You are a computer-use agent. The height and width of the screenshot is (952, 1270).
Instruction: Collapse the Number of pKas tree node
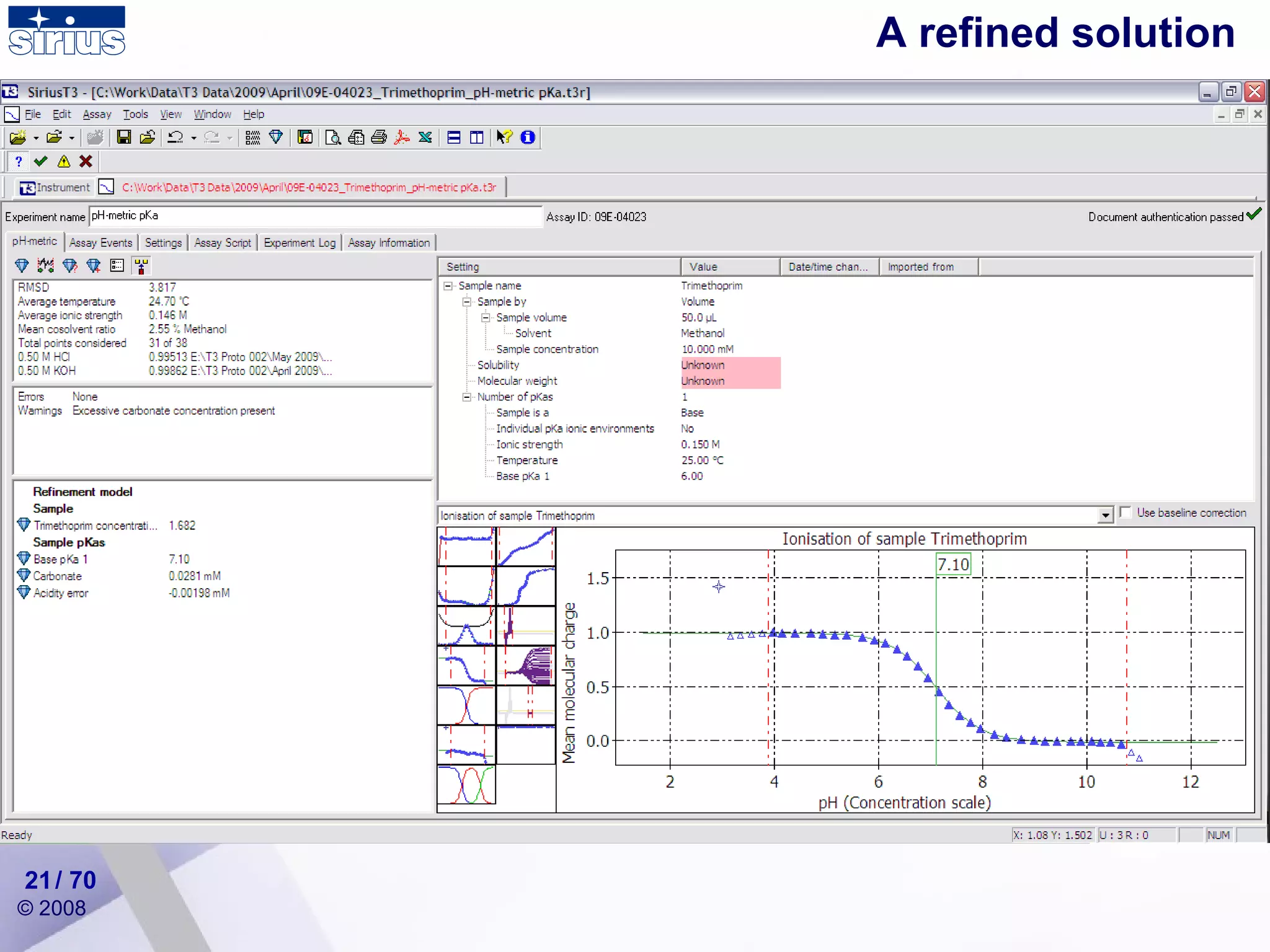[466, 397]
